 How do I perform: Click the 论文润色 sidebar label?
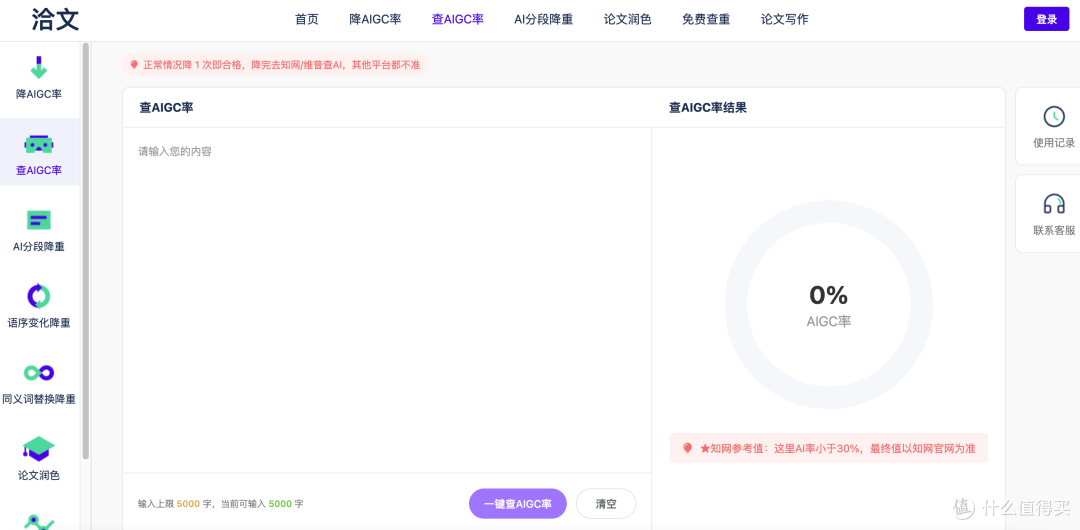39,476
